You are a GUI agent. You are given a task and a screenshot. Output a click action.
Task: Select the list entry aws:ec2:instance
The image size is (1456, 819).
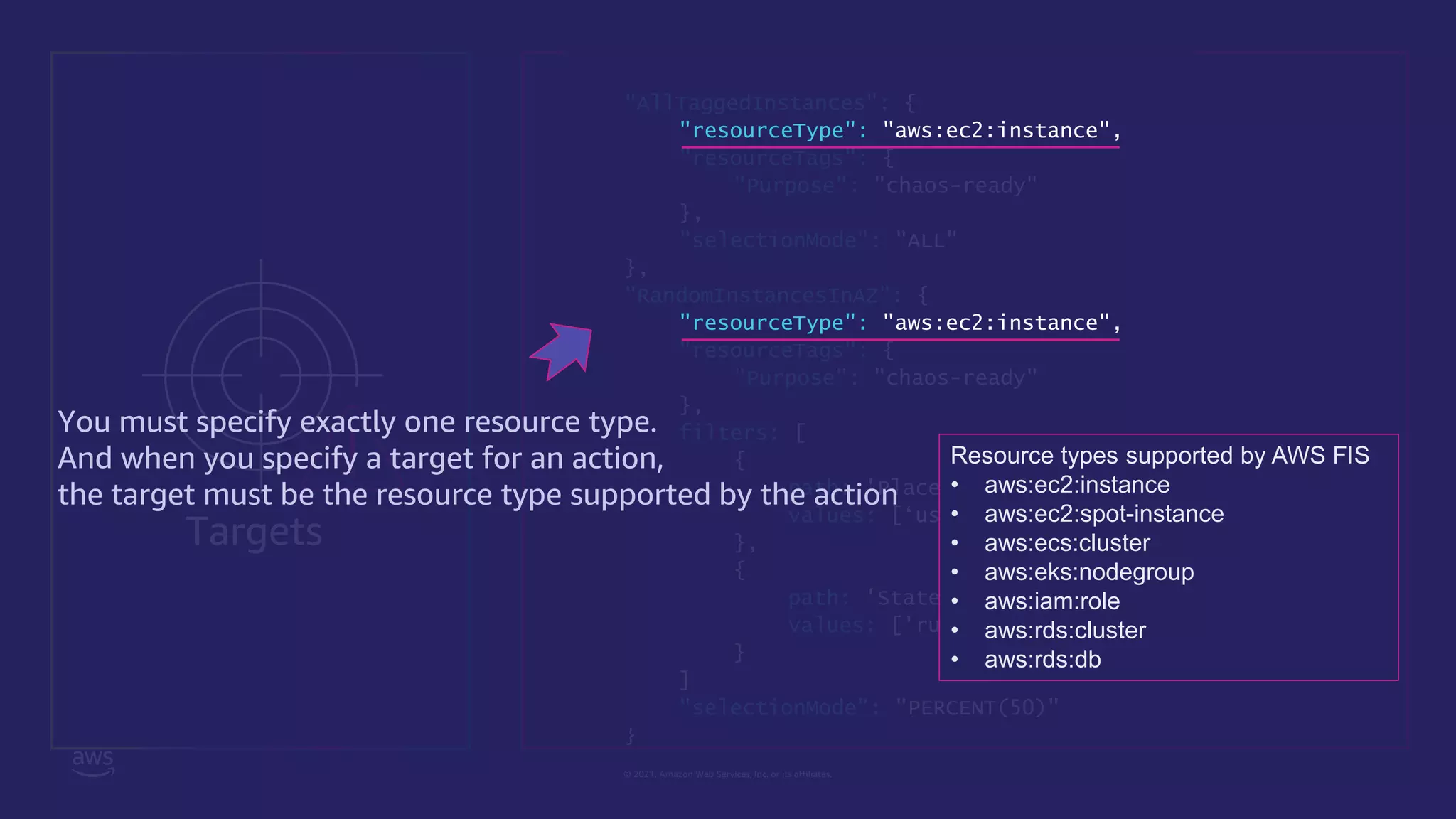[1076, 485]
